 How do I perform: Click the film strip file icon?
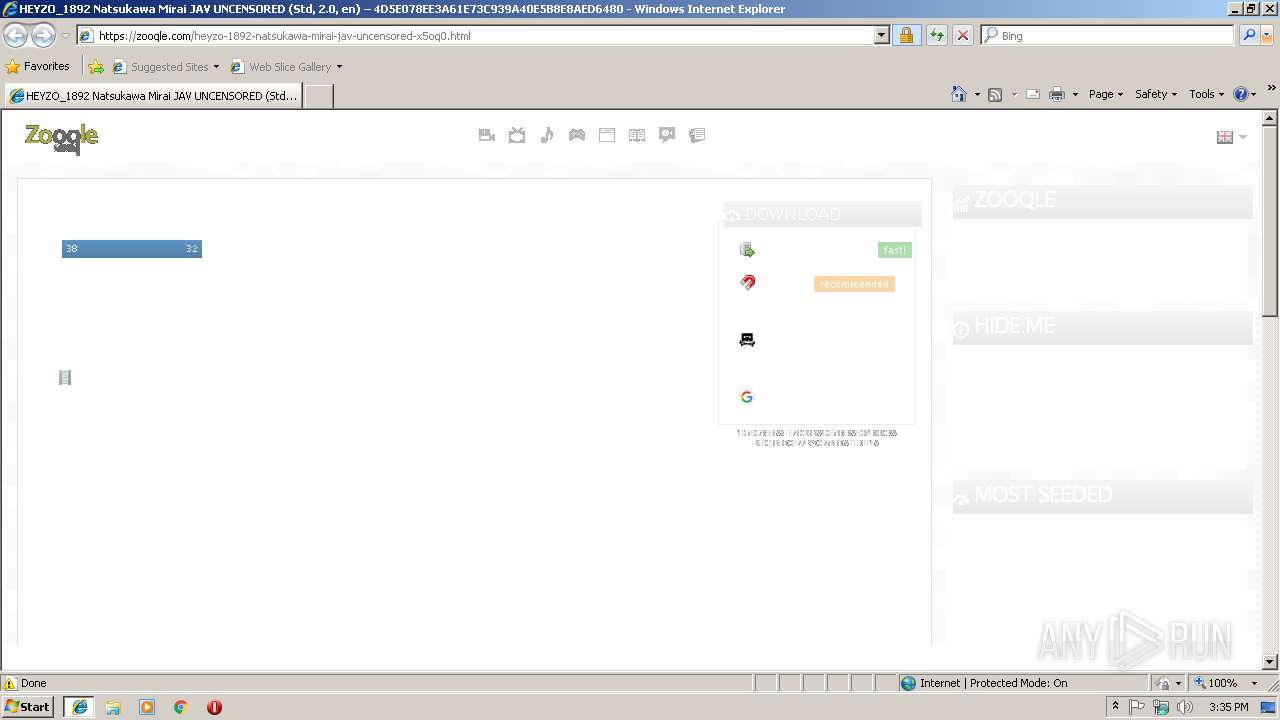pos(65,377)
